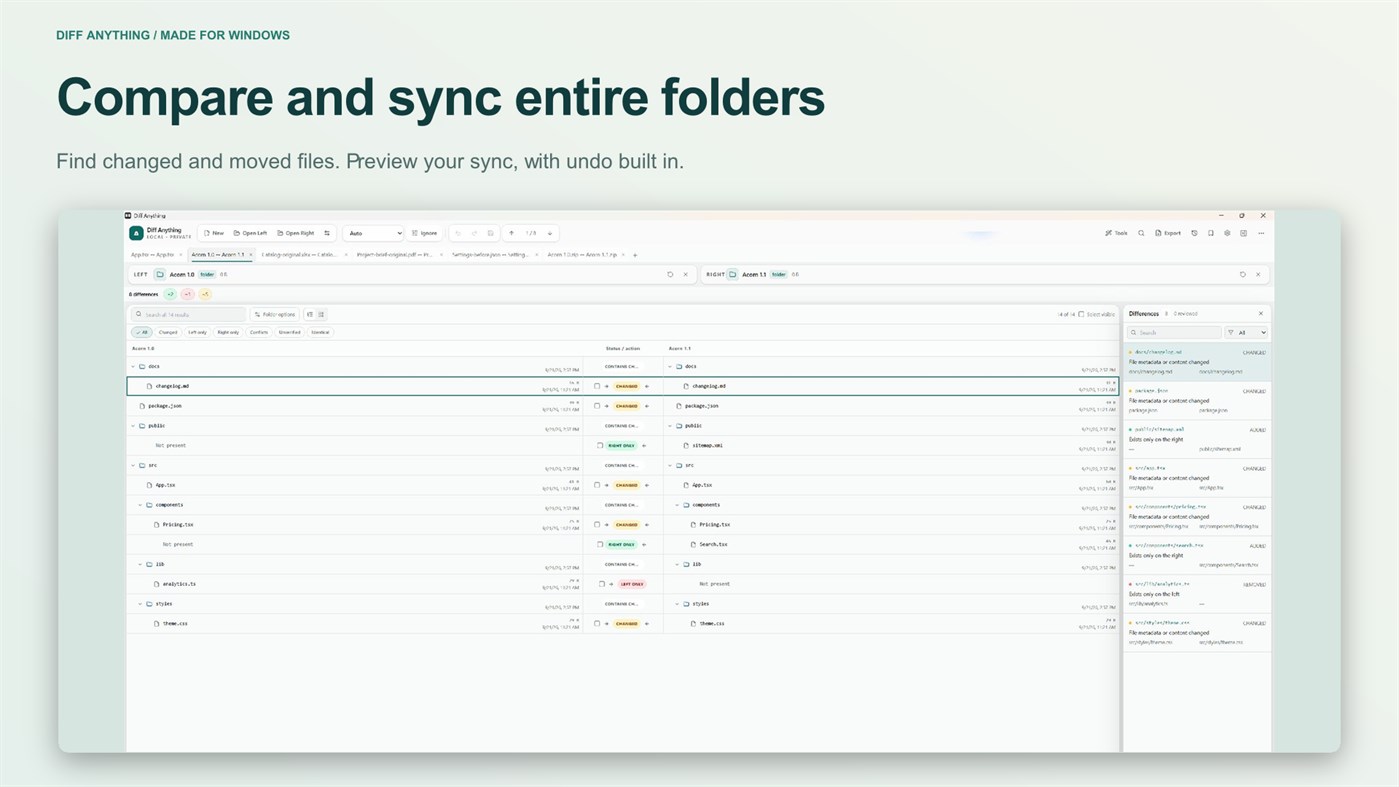
Task: Reload the left Acorn 1.0 folder
Action: (670, 274)
